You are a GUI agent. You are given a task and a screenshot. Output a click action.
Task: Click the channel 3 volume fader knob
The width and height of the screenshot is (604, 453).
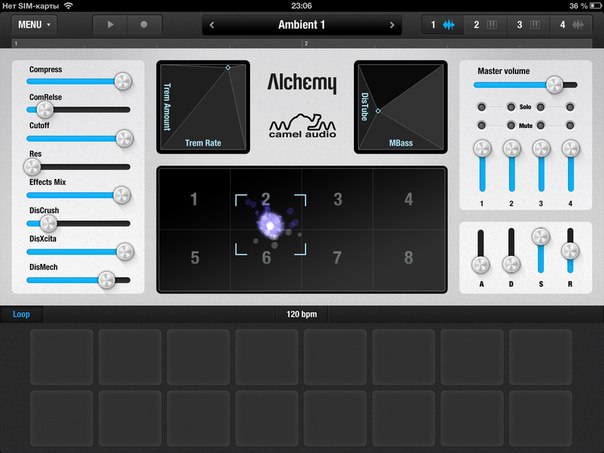click(x=541, y=149)
